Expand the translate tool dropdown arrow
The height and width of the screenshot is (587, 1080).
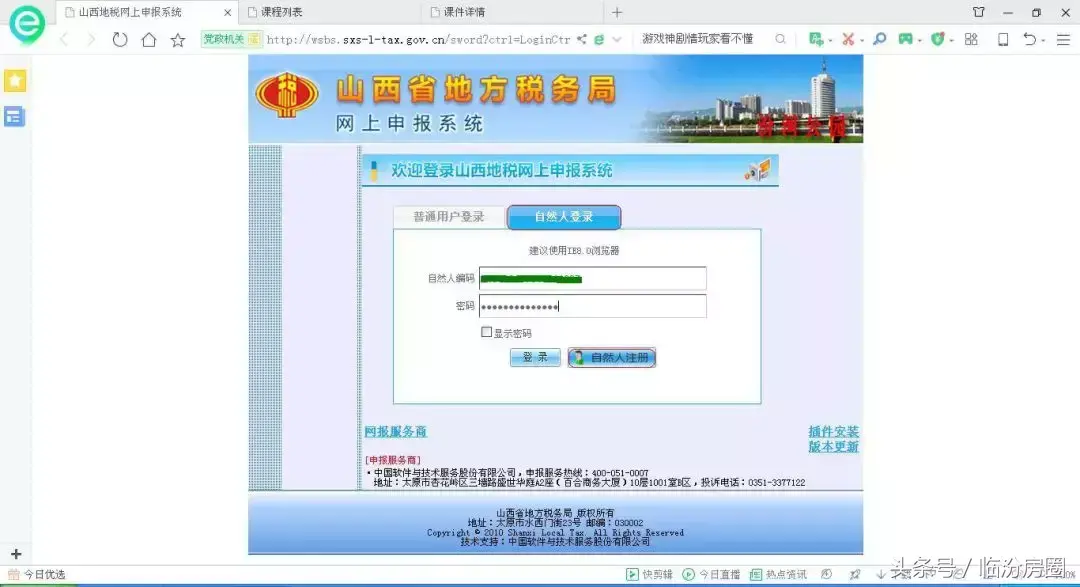tap(830, 41)
